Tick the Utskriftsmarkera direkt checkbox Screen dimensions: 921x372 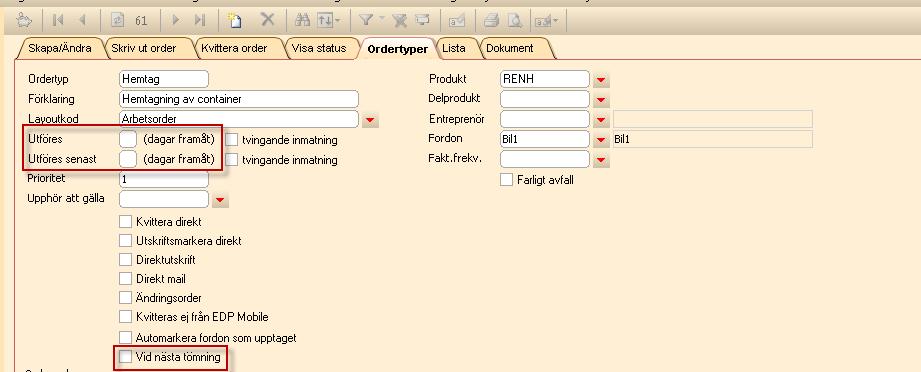point(125,240)
